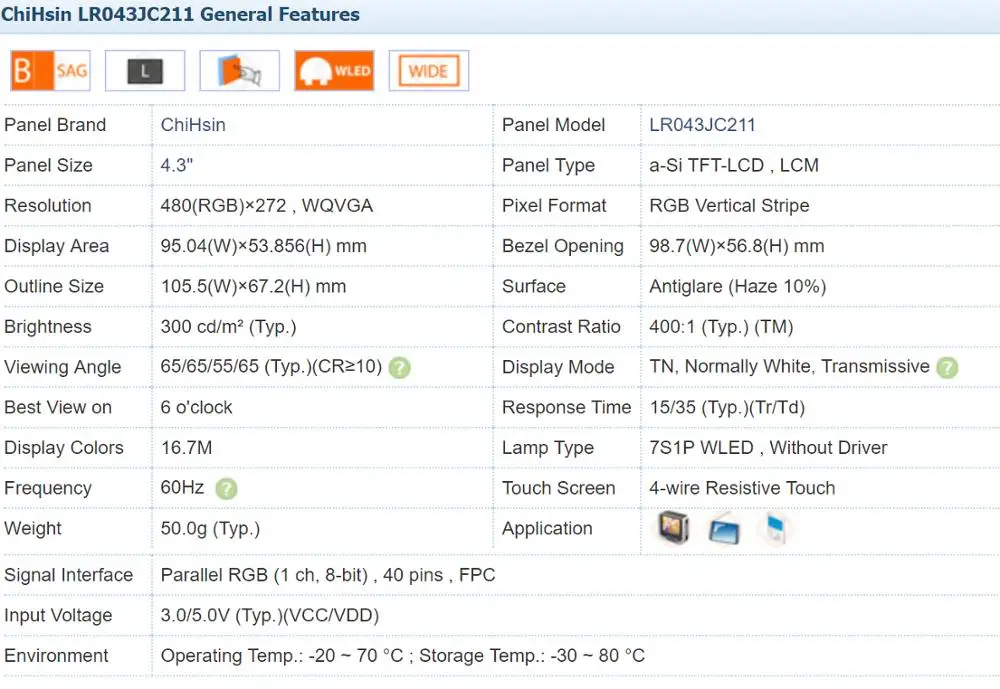Click the blue tablet Application icon
Image resolution: width=1000 pixels, height=689 pixels.
tap(724, 530)
